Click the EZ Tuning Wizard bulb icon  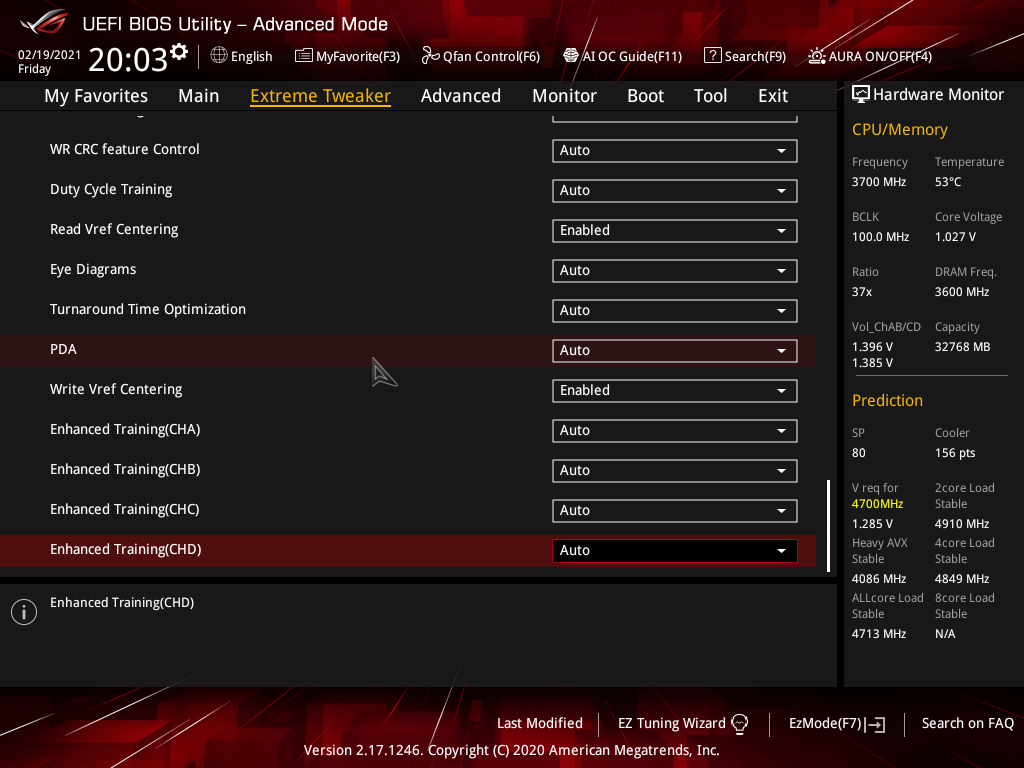[740, 724]
